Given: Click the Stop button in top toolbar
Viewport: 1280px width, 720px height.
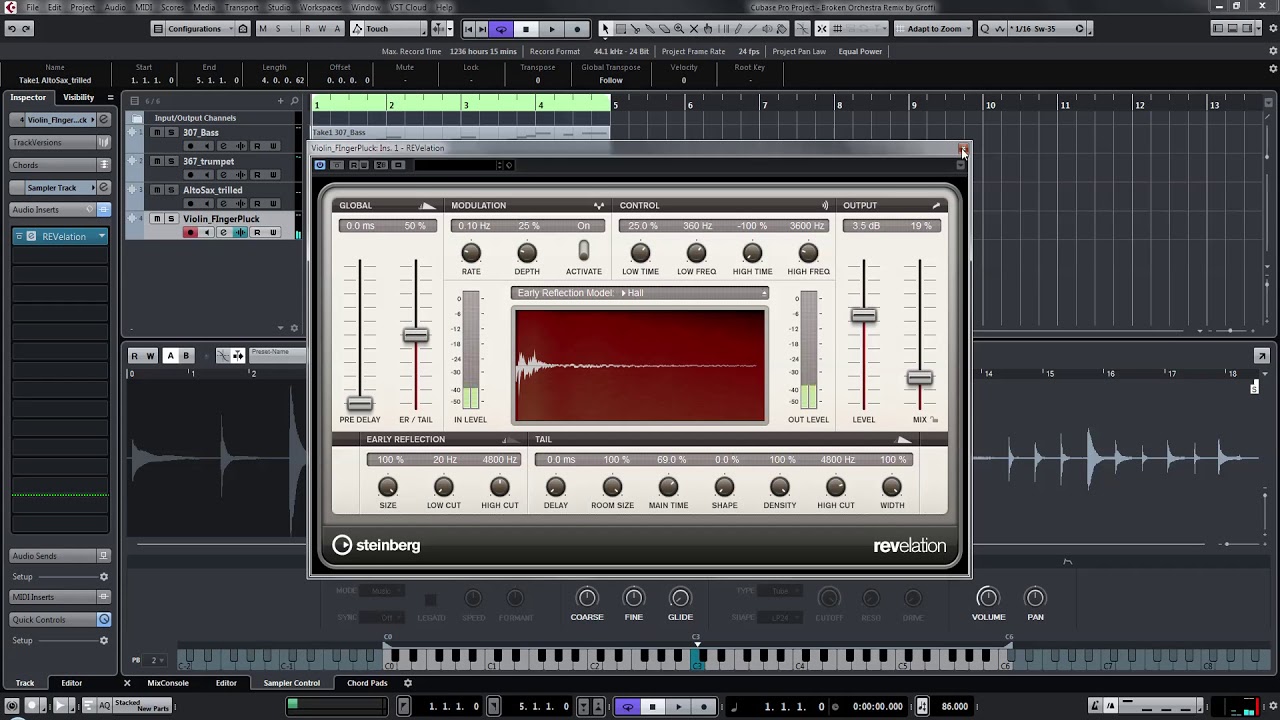Looking at the screenshot, I should [526, 29].
